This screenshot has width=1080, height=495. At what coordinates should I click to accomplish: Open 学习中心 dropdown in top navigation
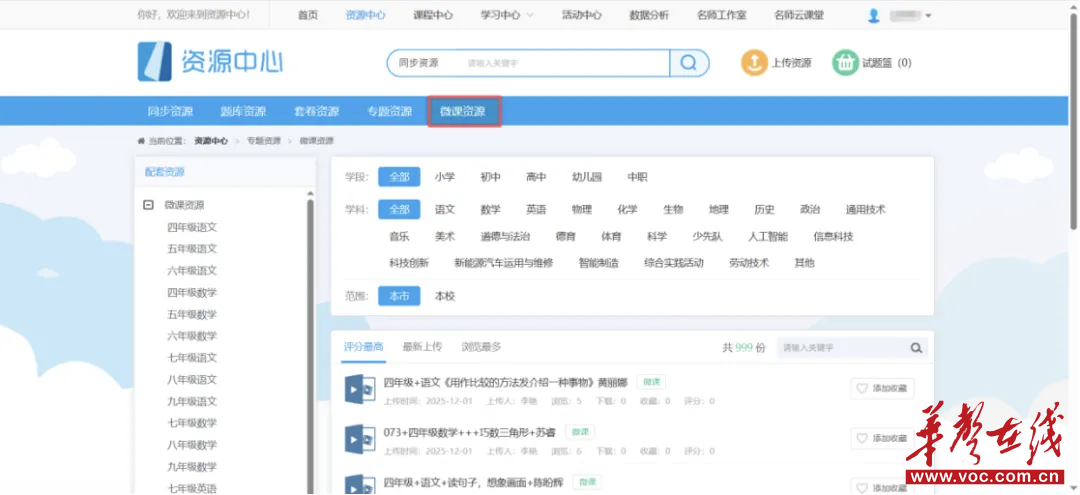pos(506,15)
